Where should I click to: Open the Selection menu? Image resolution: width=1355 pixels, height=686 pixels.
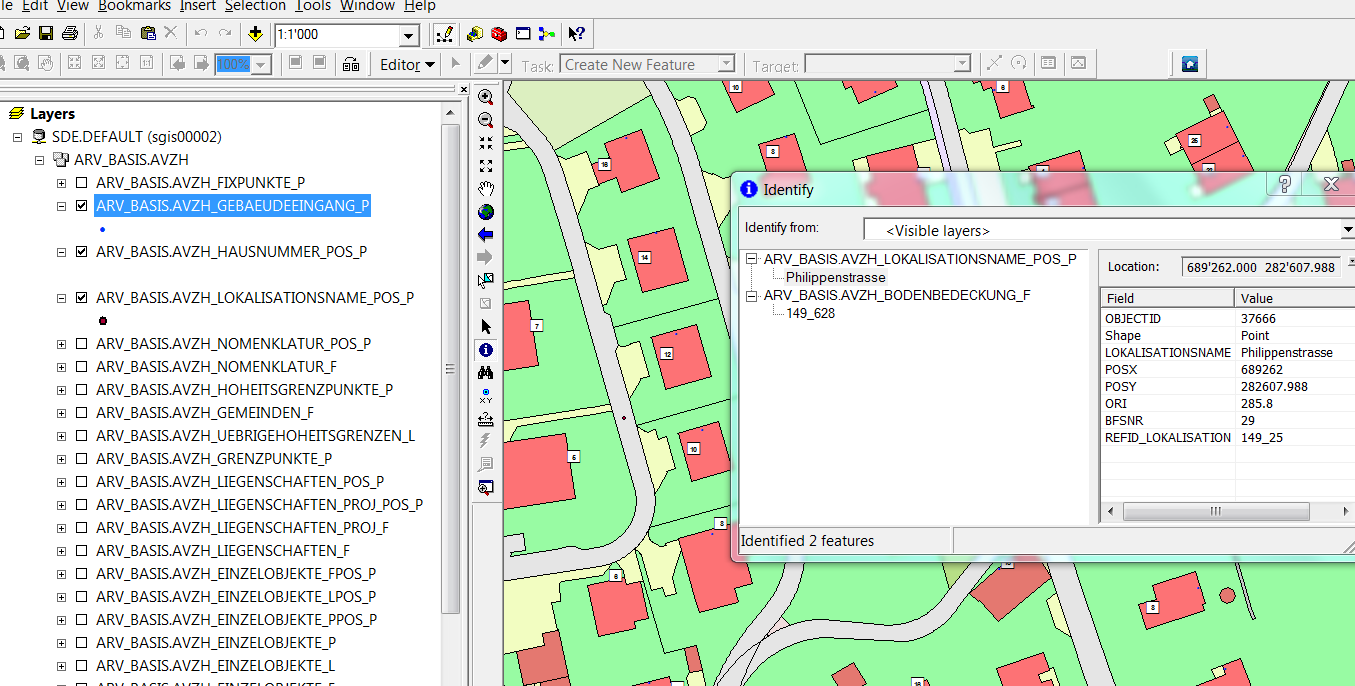point(255,6)
